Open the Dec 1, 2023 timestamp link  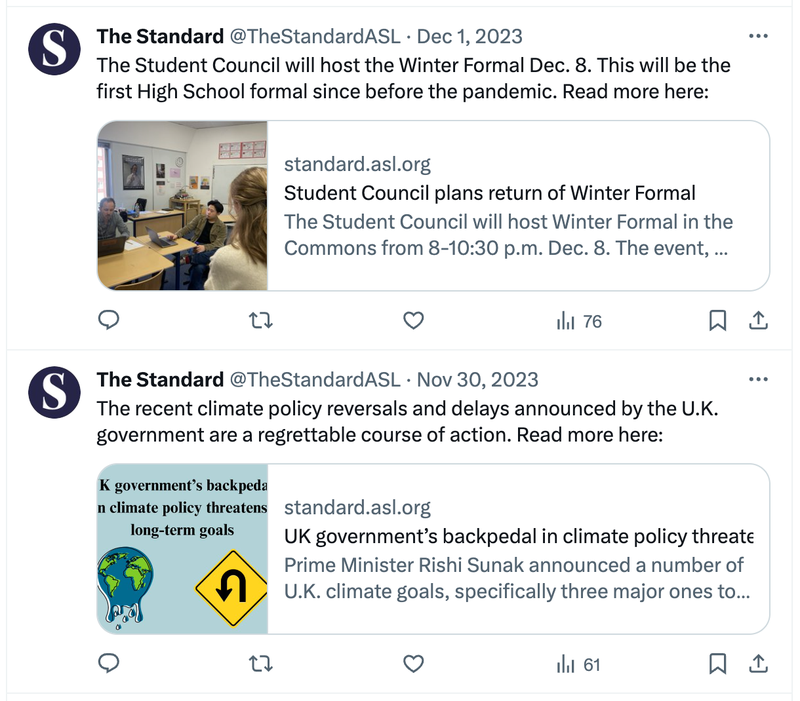pos(469,37)
